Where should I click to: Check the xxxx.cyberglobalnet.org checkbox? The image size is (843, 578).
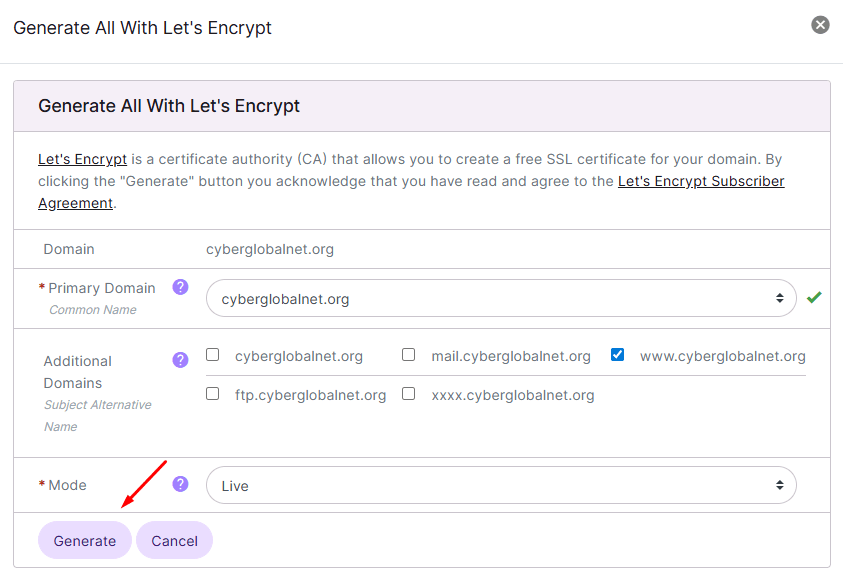pyautogui.click(x=409, y=394)
